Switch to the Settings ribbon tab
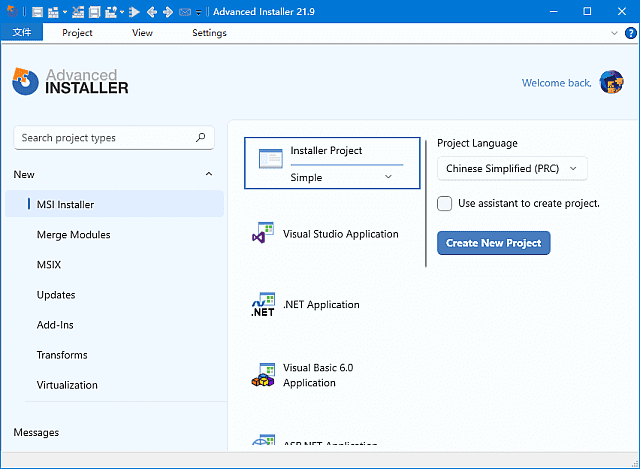640x469 pixels. [x=209, y=33]
